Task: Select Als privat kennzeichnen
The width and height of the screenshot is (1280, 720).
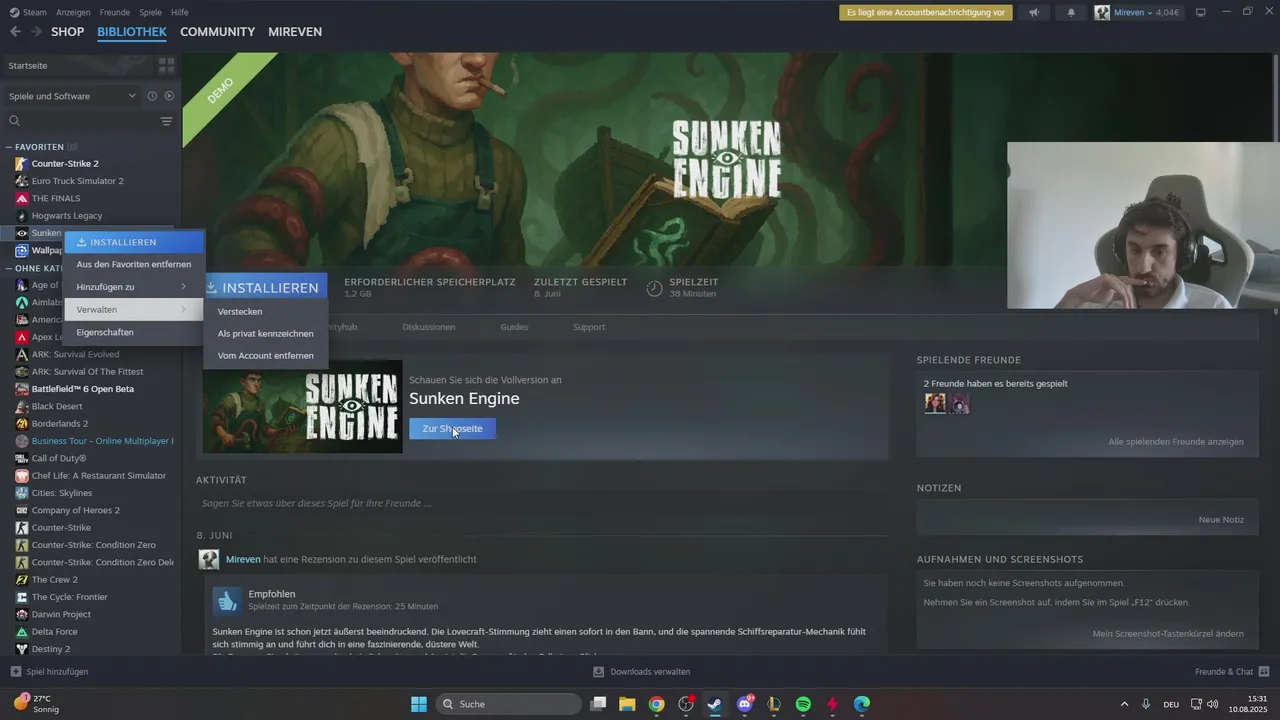Action: click(x=266, y=333)
